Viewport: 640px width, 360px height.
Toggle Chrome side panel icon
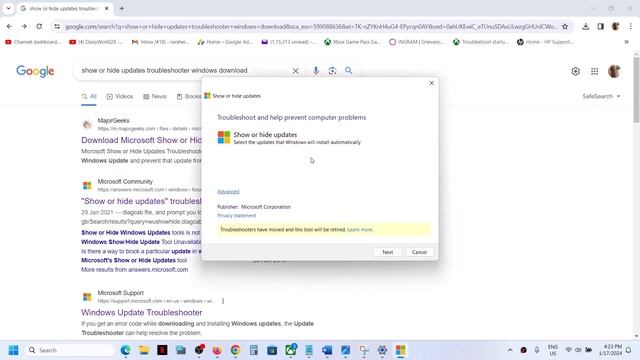pyautogui.click(x=600, y=27)
